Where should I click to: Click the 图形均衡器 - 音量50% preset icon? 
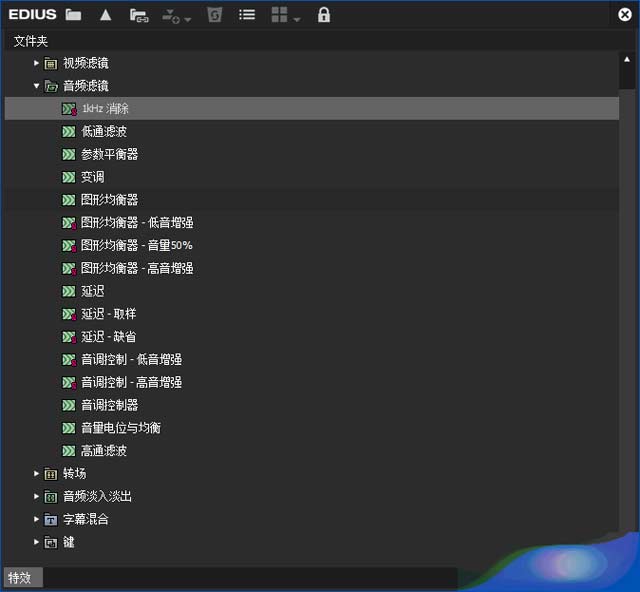(x=69, y=246)
